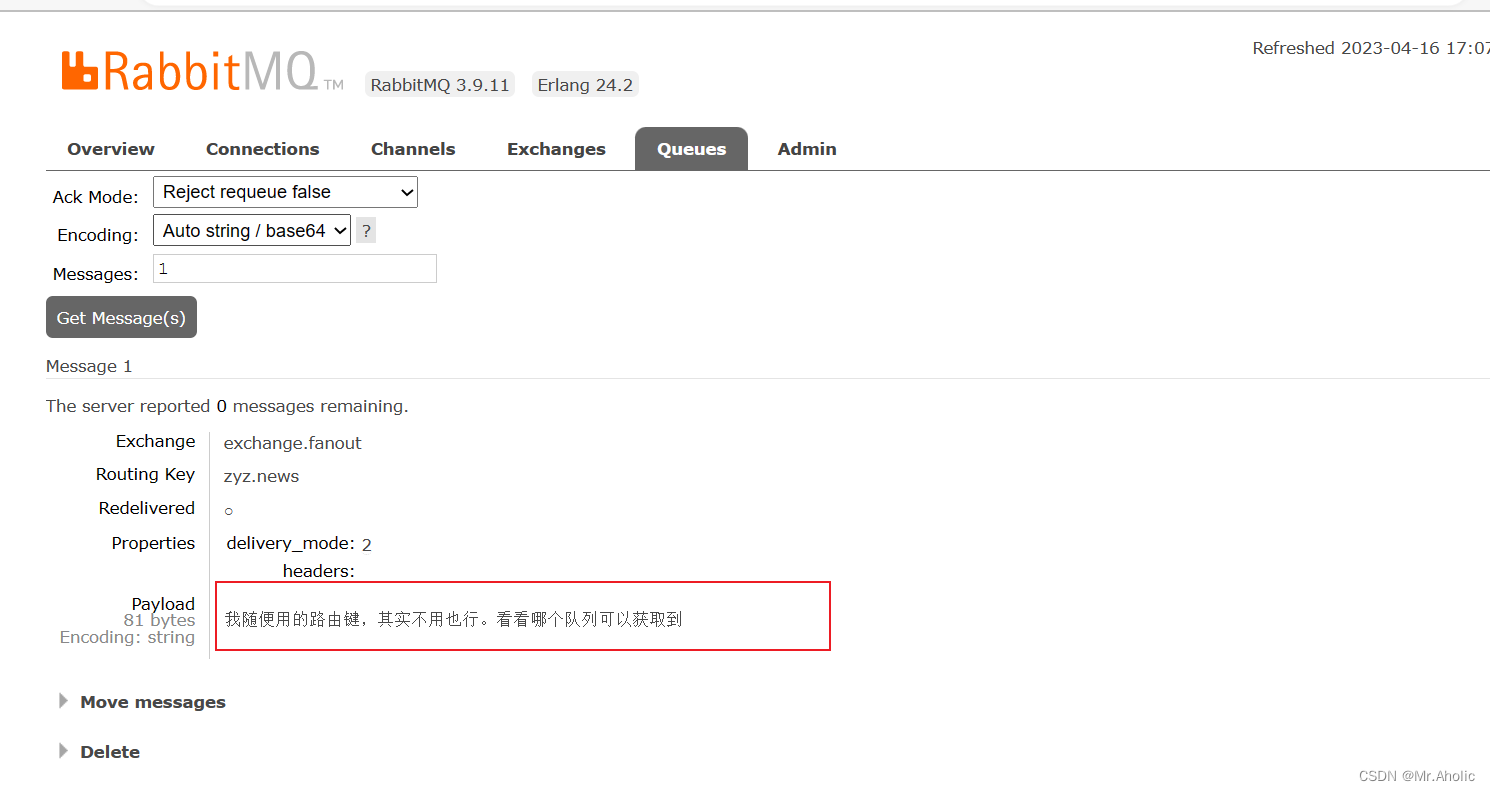Viewport: 1490px width, 791px height.
Task: Focus the Messages count input field
Action: pyautogui.click(x=295, y=269)
